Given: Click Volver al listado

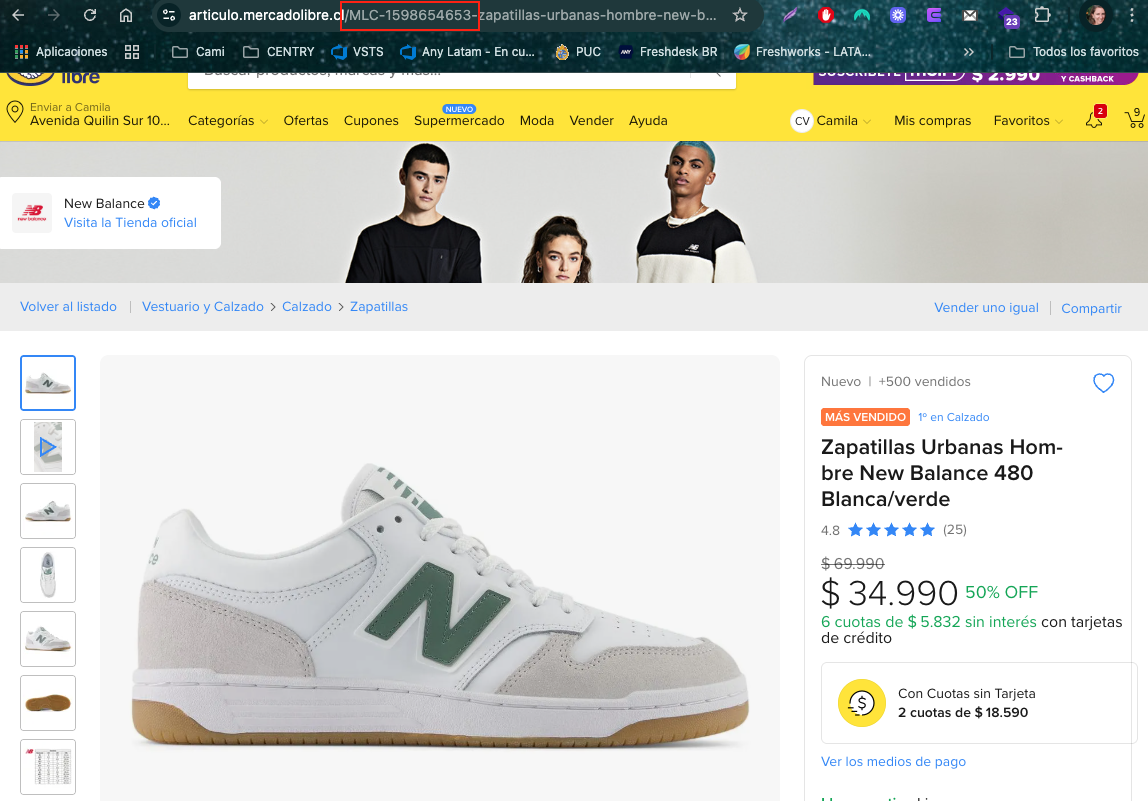Looking at the screenshot, I should point(68,307).
